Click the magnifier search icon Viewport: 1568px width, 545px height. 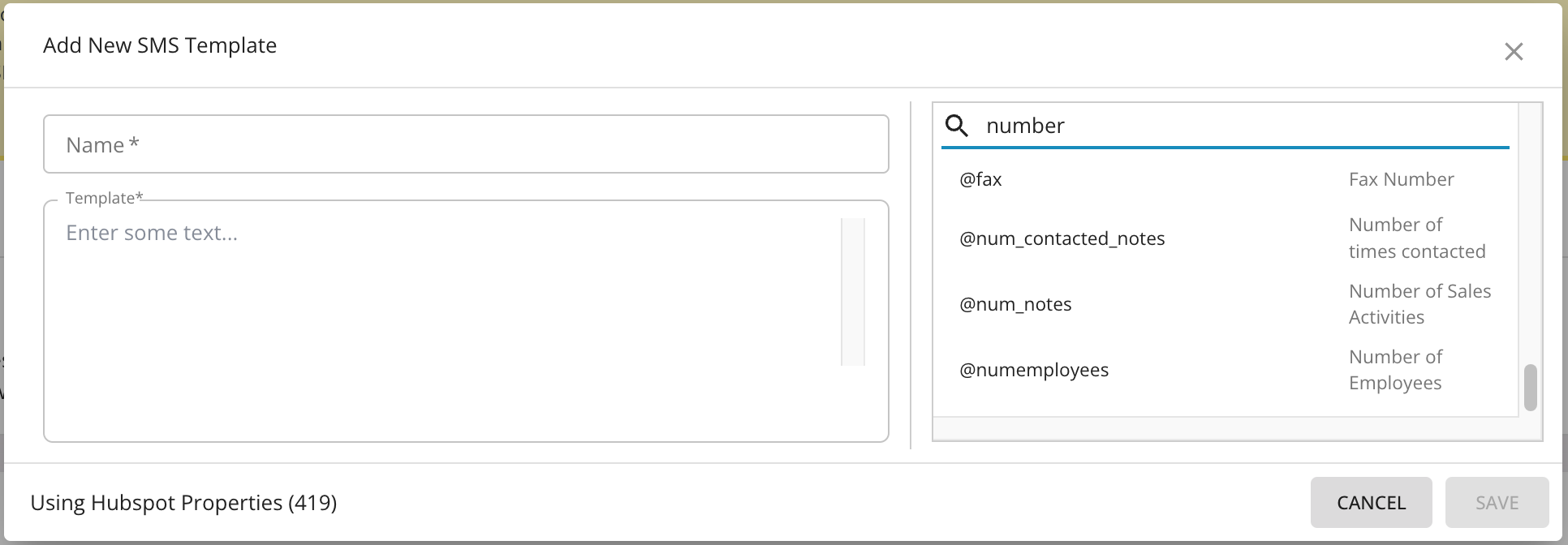pyautogui.click(x=958, y=126)
